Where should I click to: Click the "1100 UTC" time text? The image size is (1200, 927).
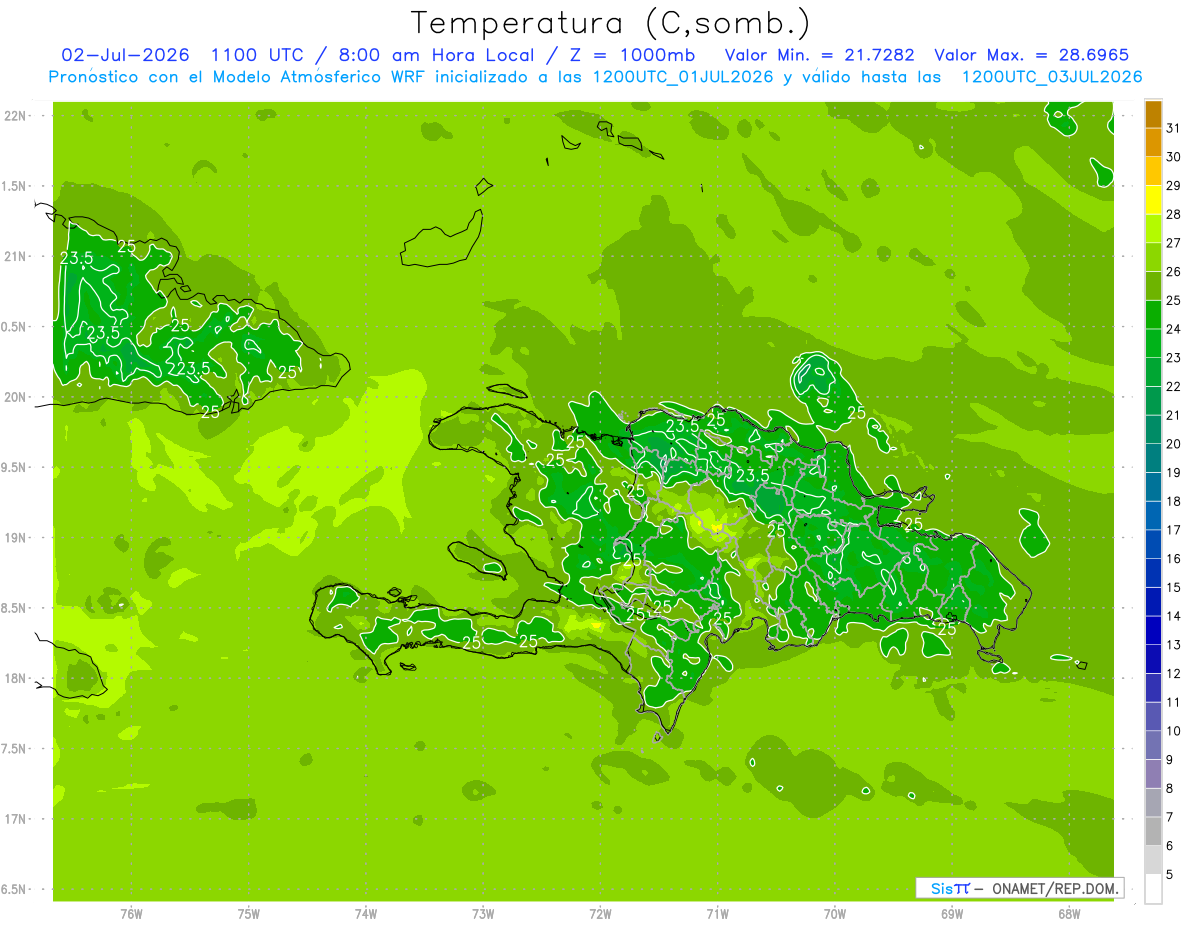pos(256,55)
